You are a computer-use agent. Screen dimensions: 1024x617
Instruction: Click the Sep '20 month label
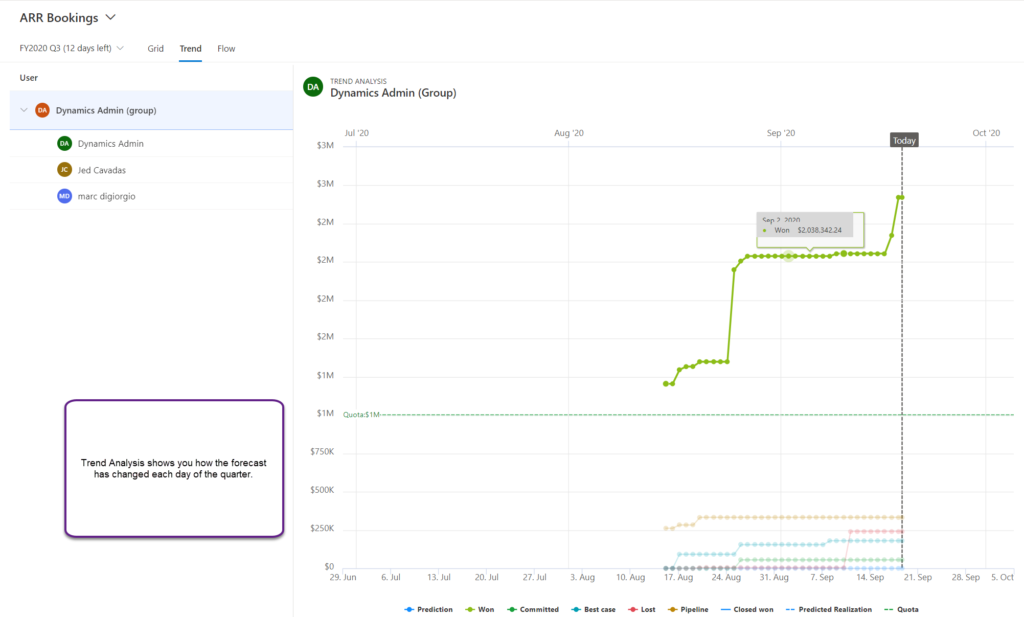[780, 133]
